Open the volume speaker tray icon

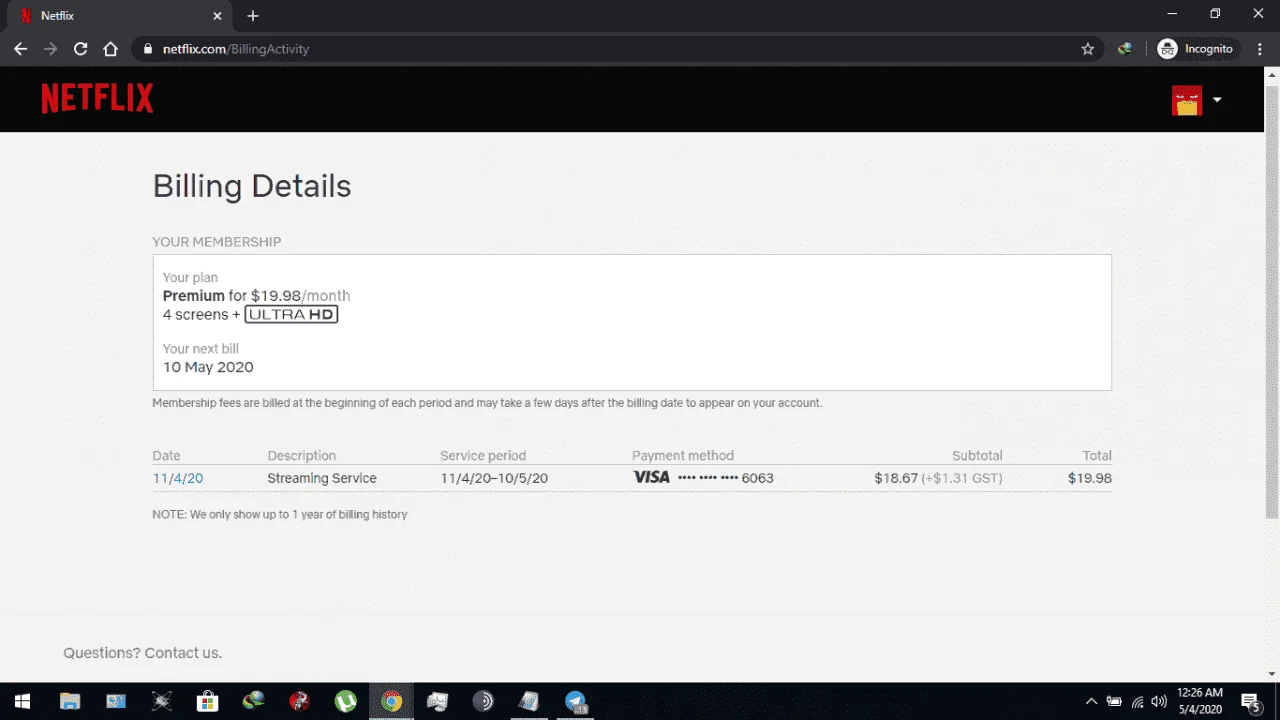tap(1160, 701)
